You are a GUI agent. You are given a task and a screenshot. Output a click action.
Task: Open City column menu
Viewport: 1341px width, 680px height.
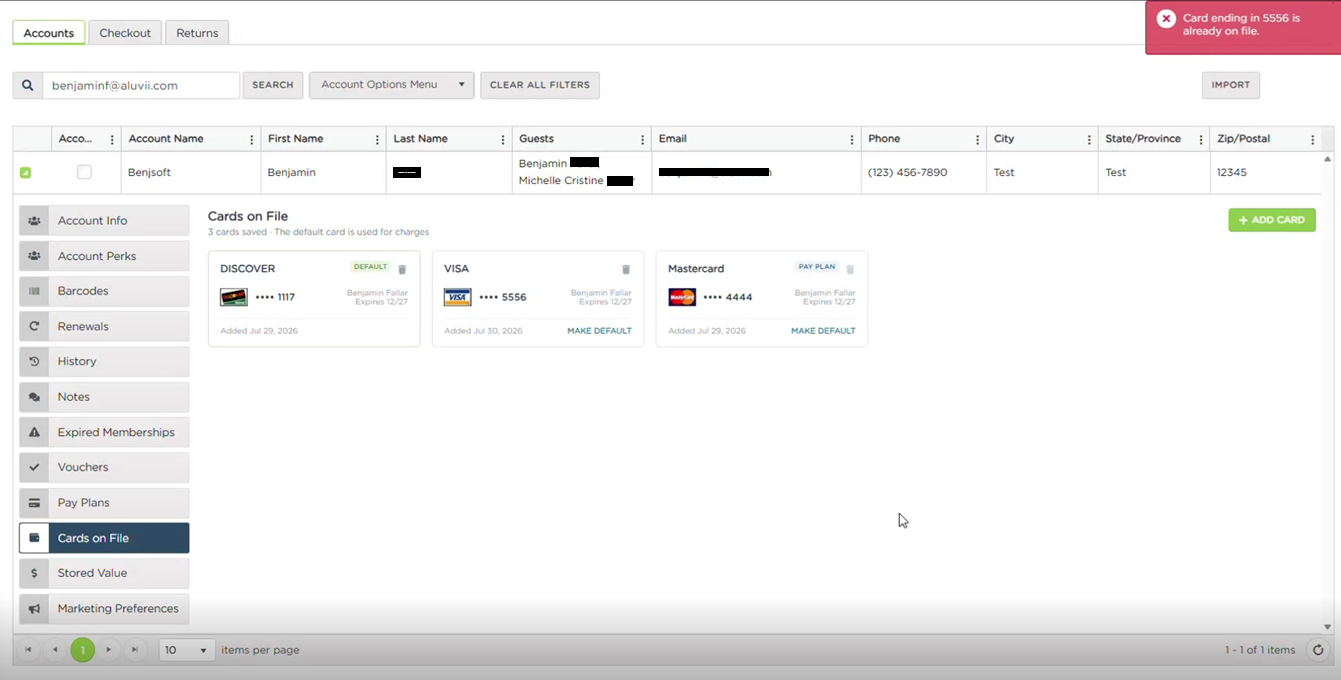[1089, 140]
